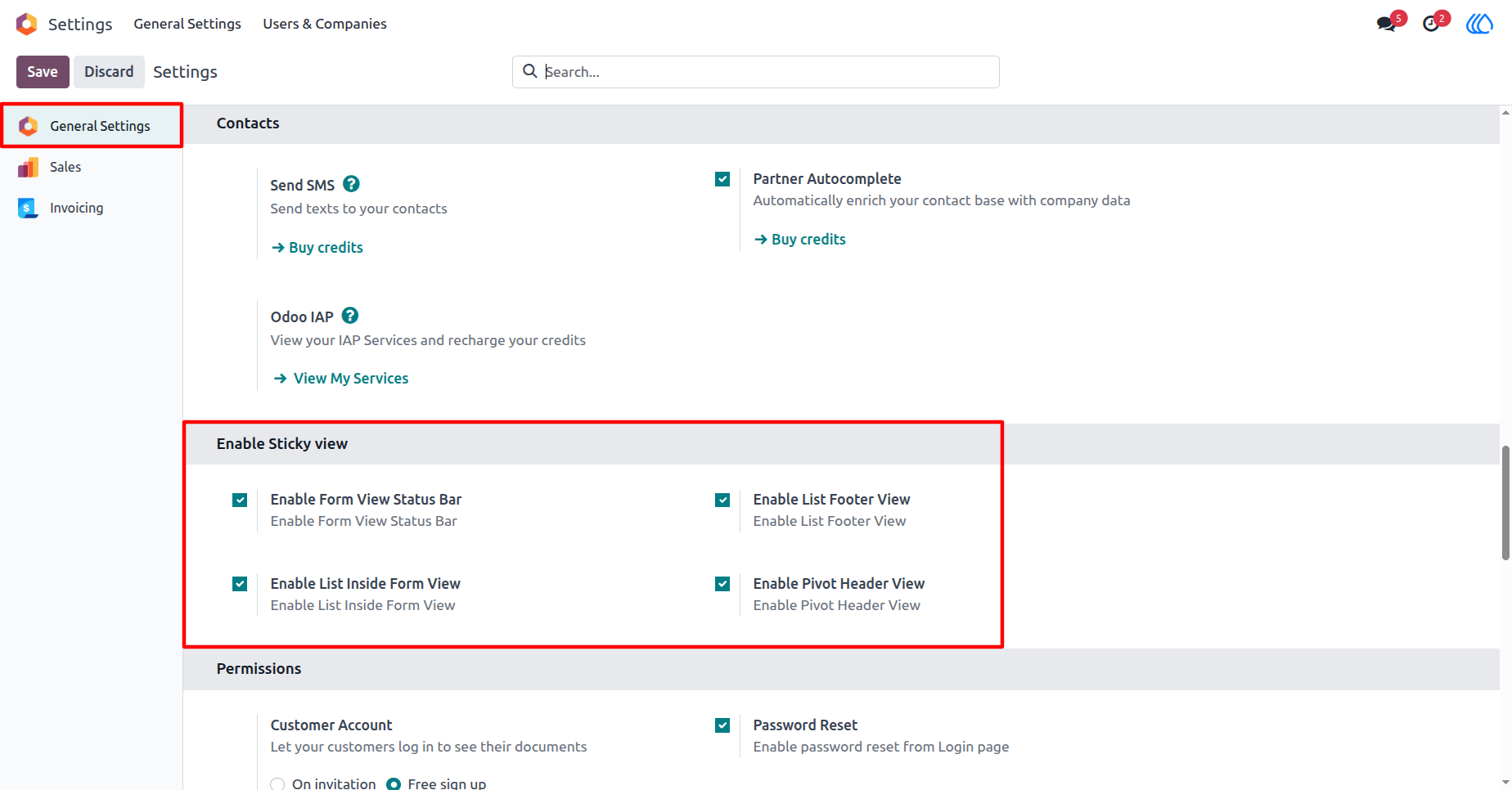Select the Invoicing sidebar icon

tap(28, 208)
